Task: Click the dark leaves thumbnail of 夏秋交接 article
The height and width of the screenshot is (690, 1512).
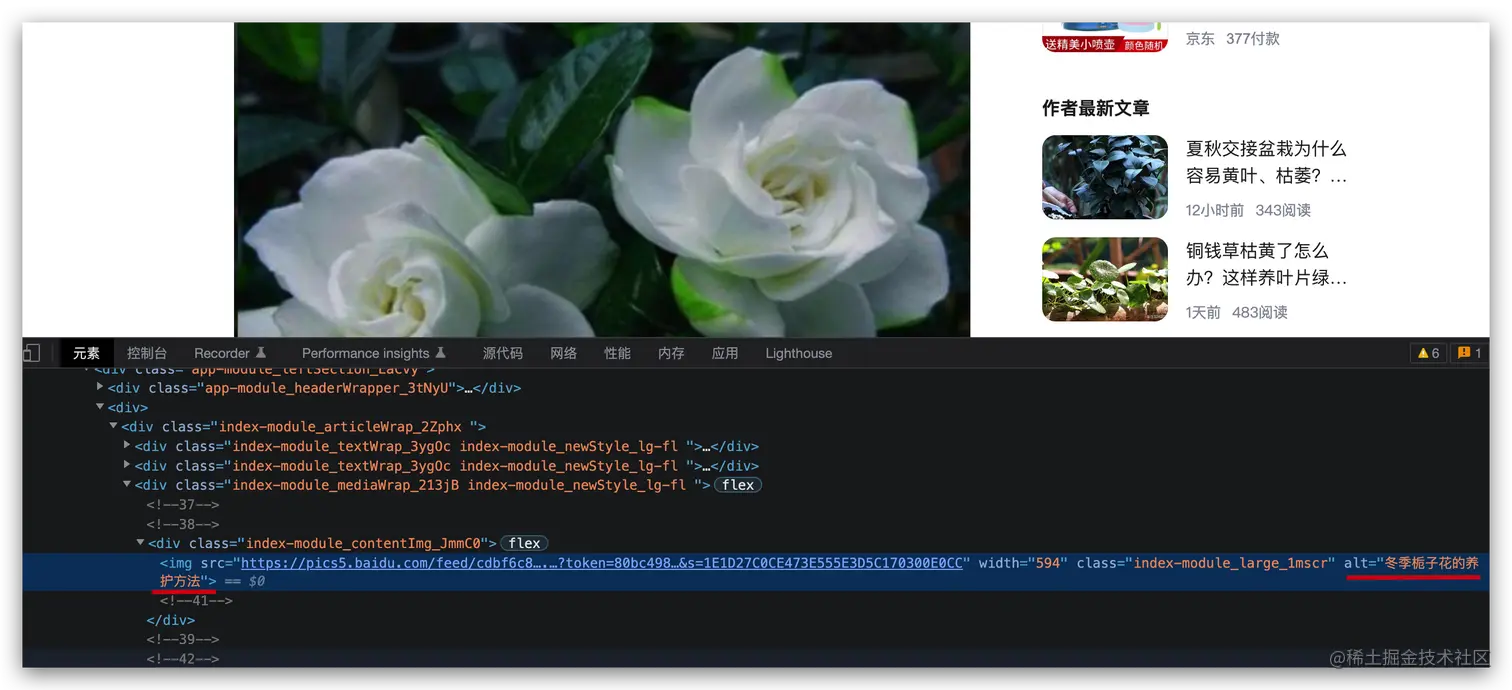Action: pos(1105,177)
